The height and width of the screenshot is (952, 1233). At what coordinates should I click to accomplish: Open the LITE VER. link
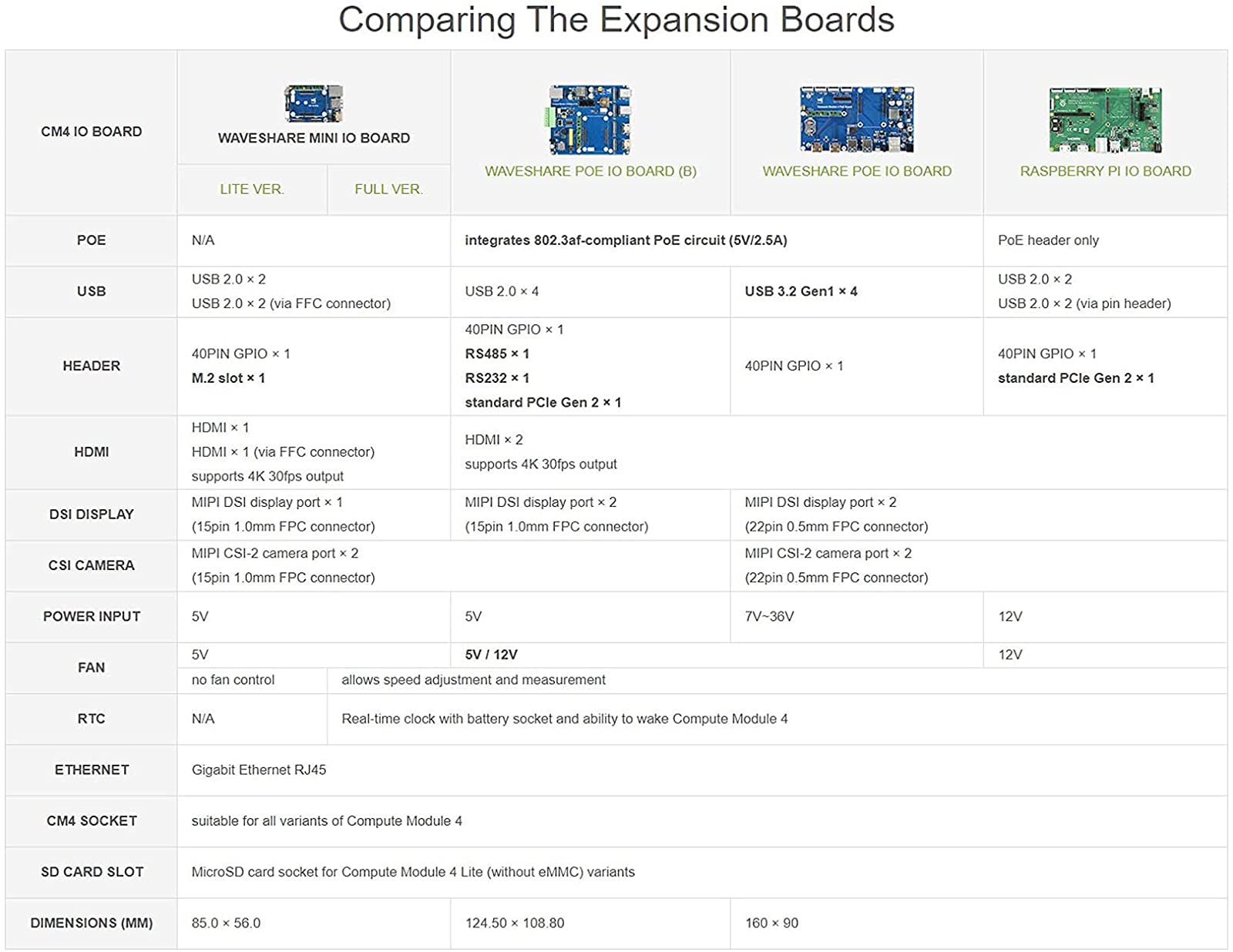[x=252, y=189]
